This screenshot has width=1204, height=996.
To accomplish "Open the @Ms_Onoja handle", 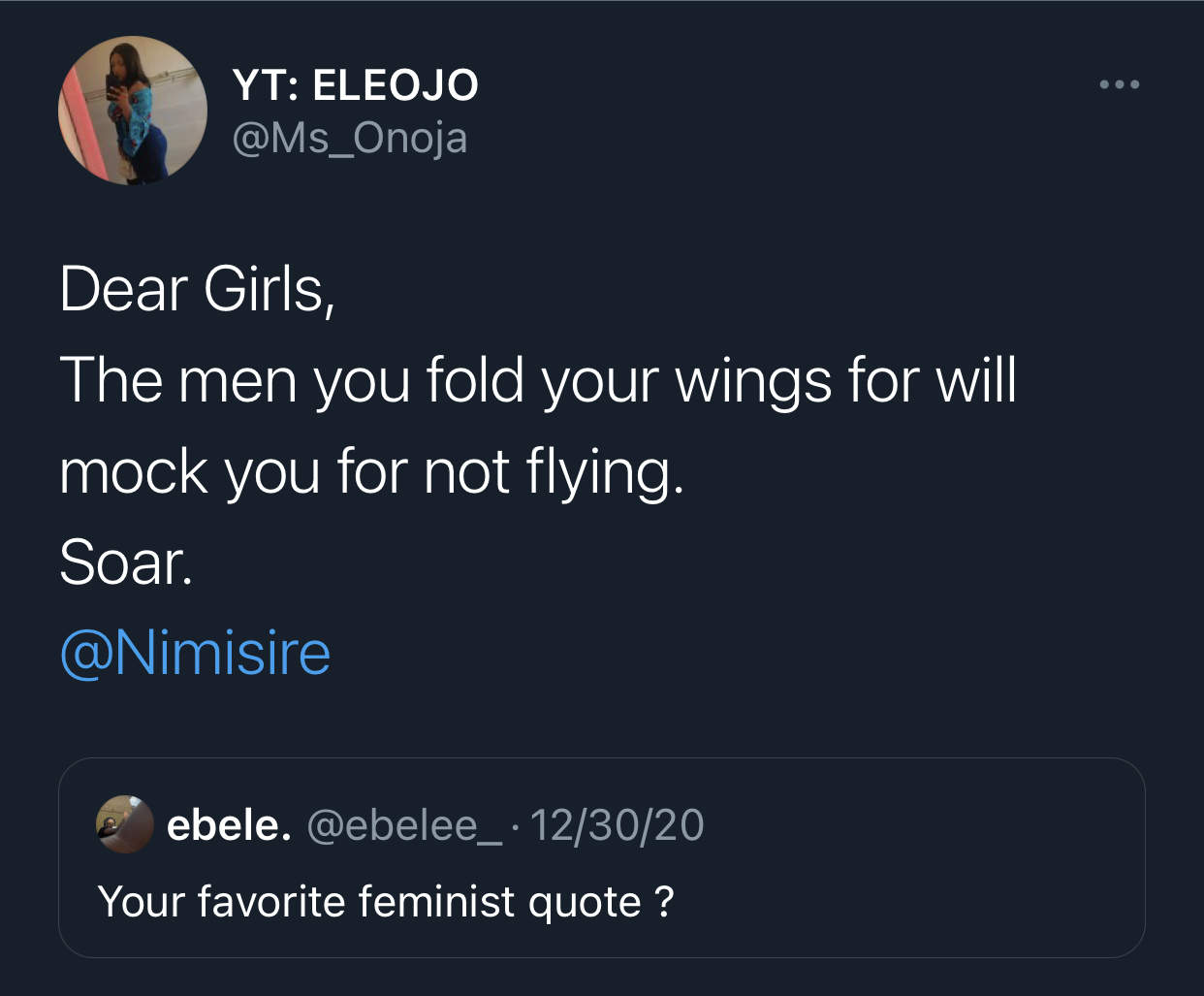I will click(x=350, y=138).
